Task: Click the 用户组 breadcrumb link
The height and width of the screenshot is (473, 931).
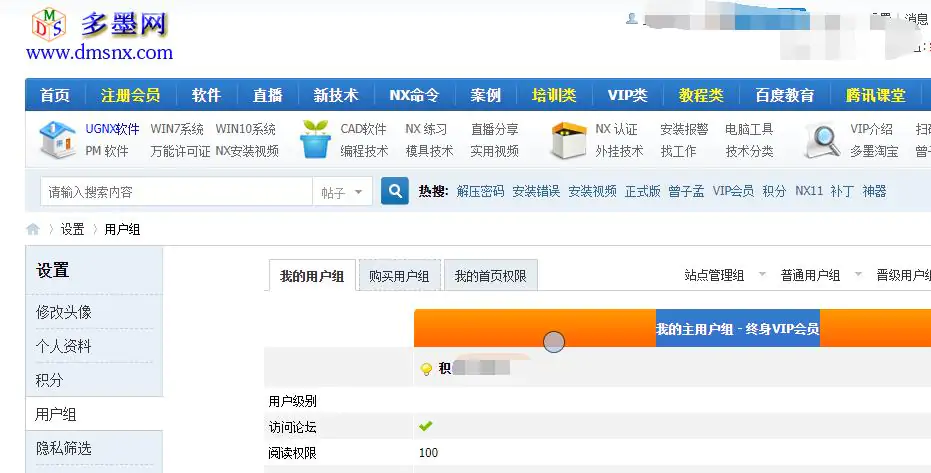Action: (x=122, y=229)
